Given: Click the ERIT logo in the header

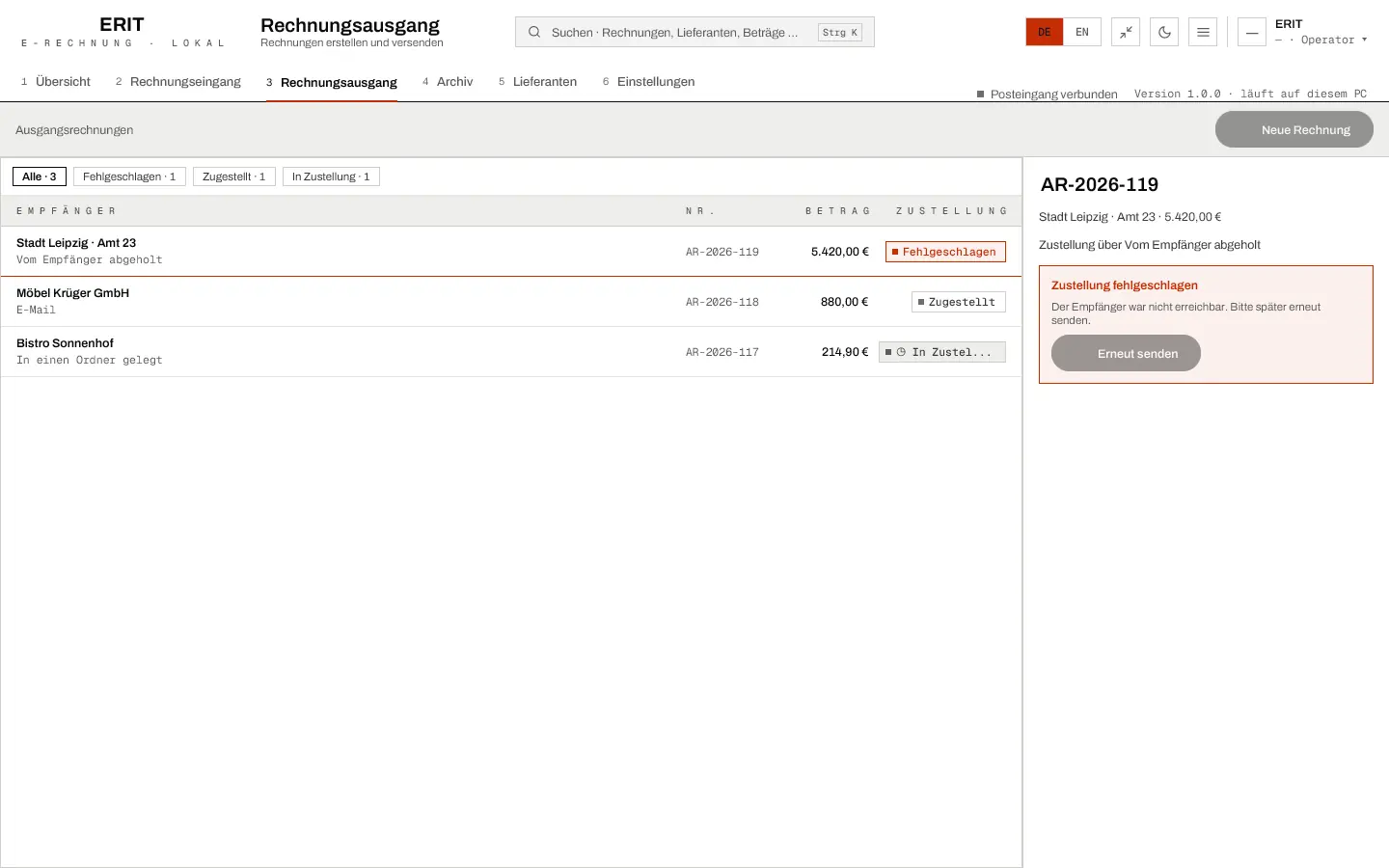Looking at the screenshot, I should pos(122,32).
